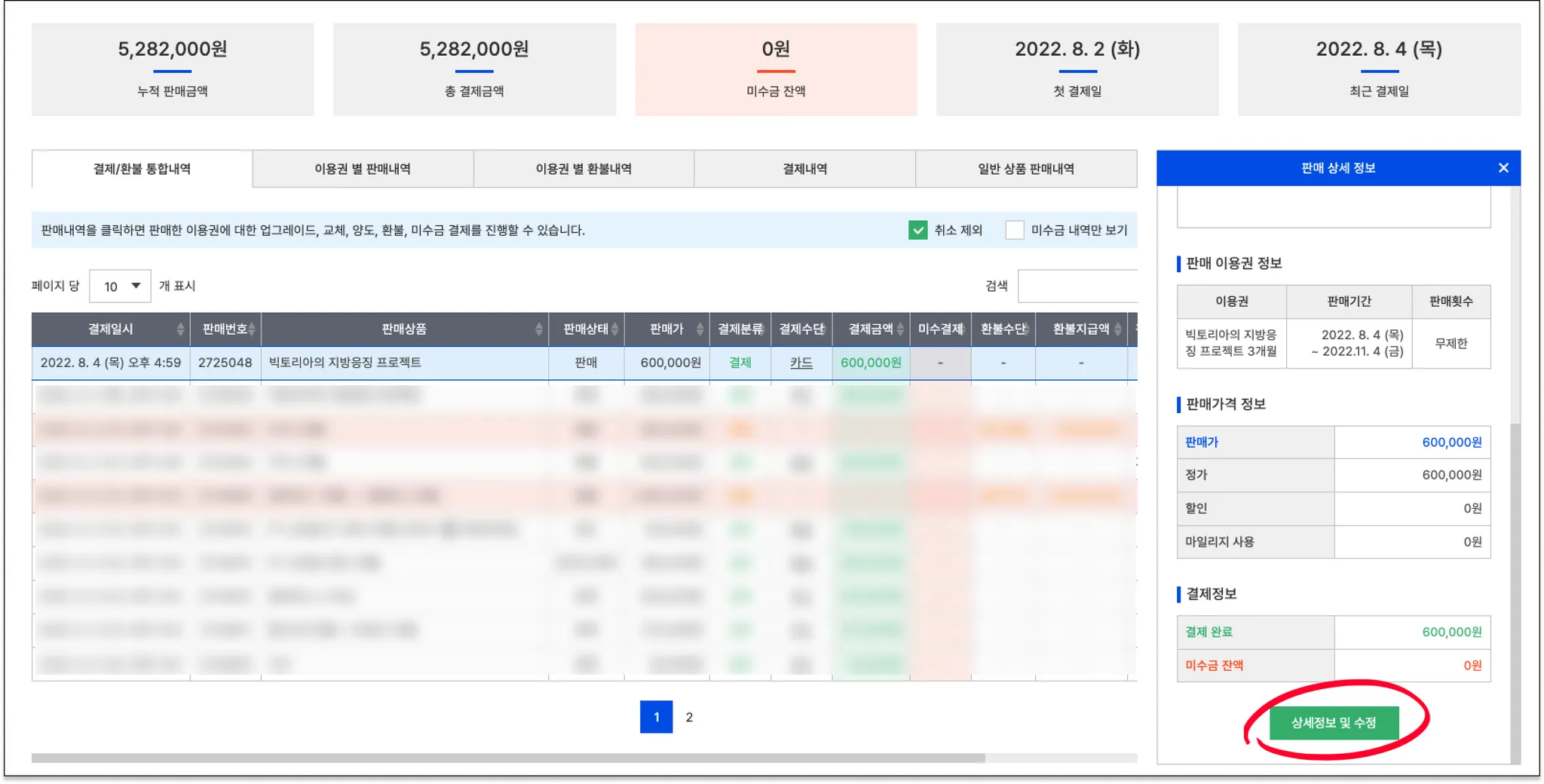Click the 2022. 8. 4 (목) 오후 4:59 cell
The height and width of the screenshot is (784, 1544).
click(111, 363)
